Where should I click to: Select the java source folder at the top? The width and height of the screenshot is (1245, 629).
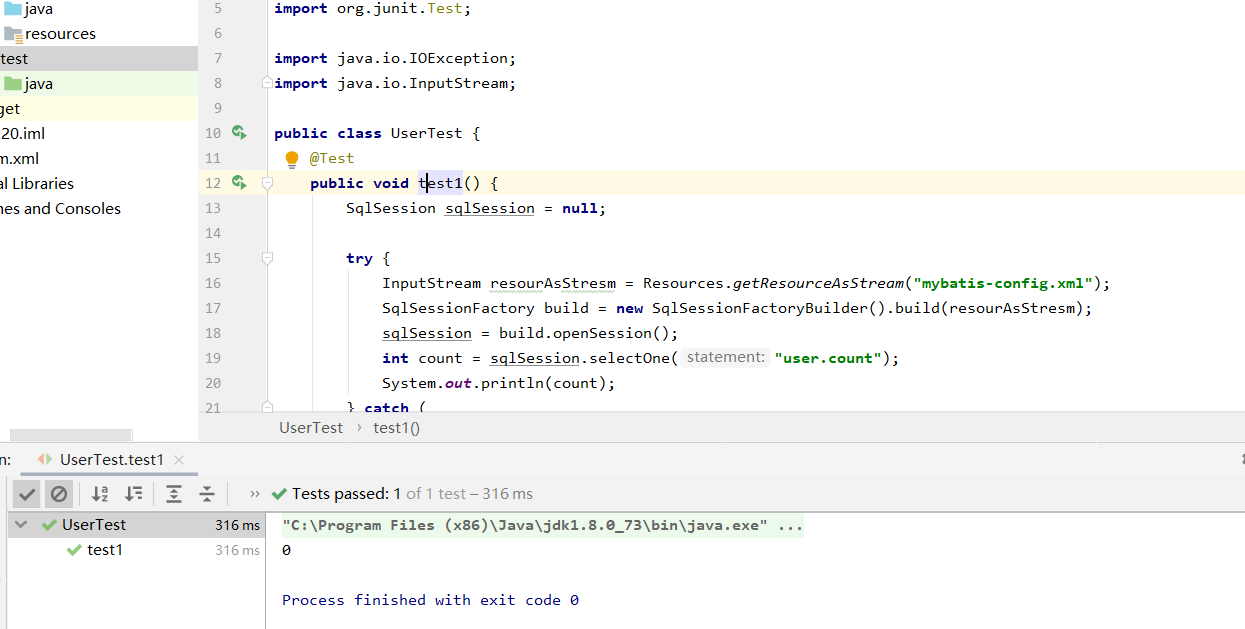28,9
